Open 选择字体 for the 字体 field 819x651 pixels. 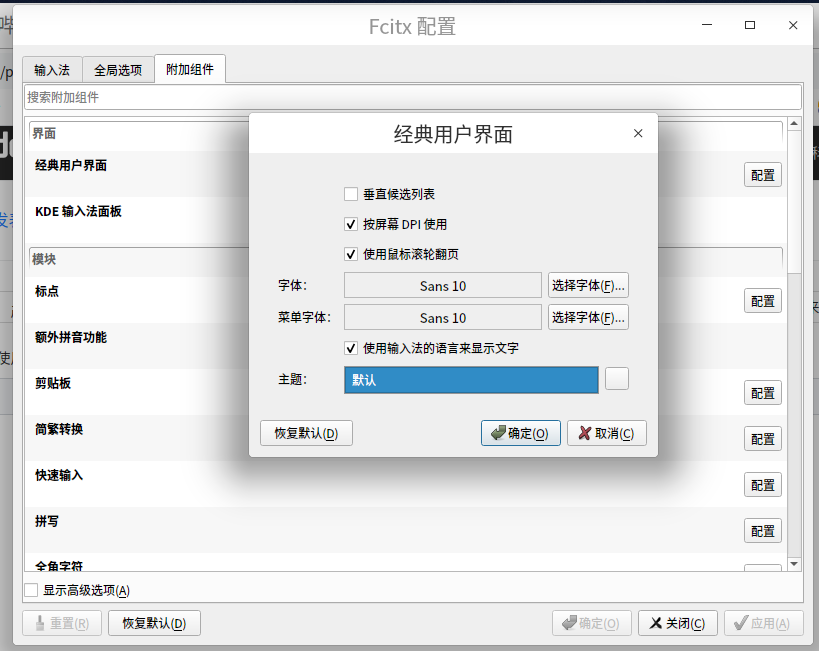(x=588, y=285)
